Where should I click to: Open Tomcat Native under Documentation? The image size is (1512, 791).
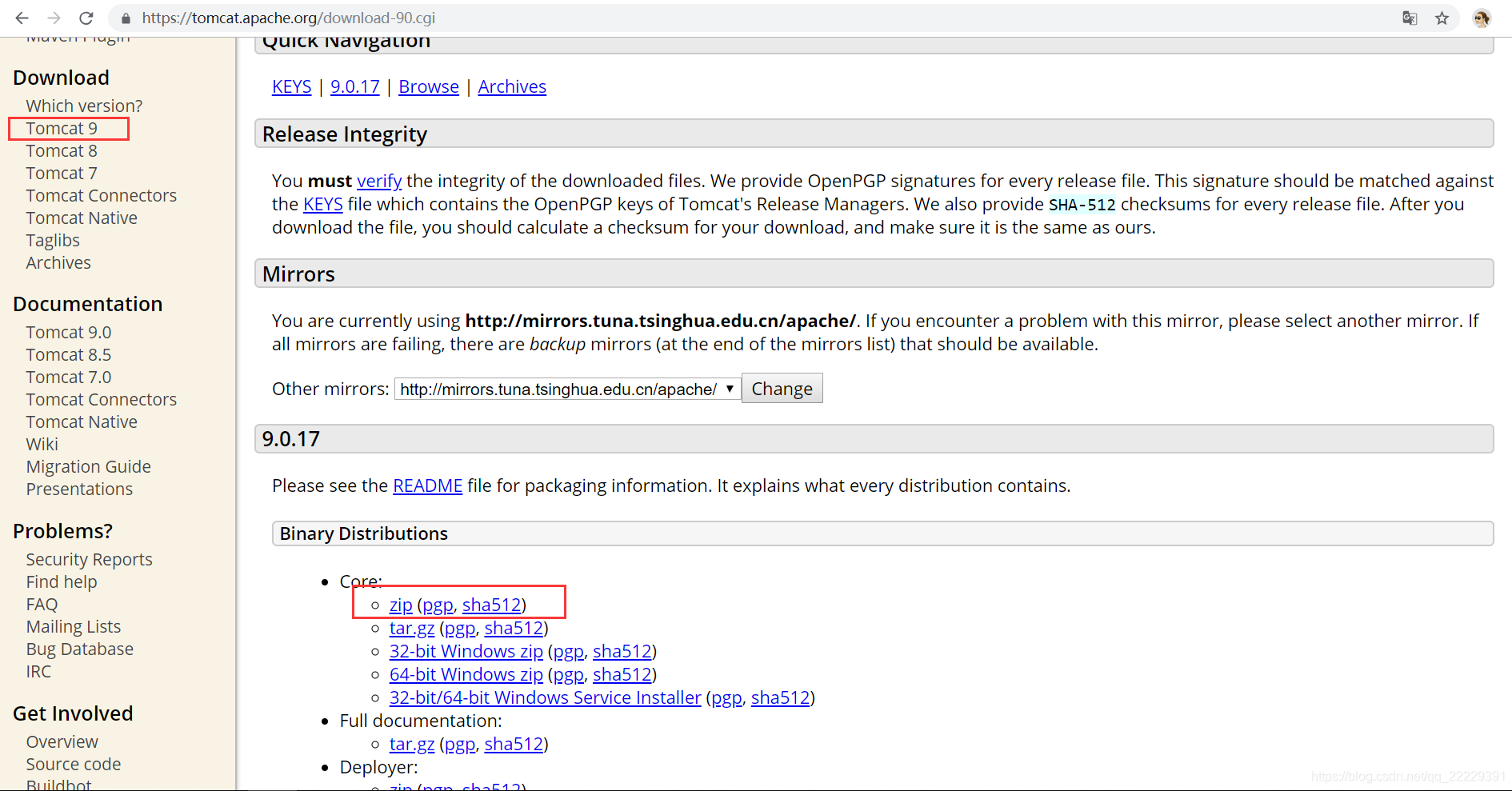(x=82, y=421)
